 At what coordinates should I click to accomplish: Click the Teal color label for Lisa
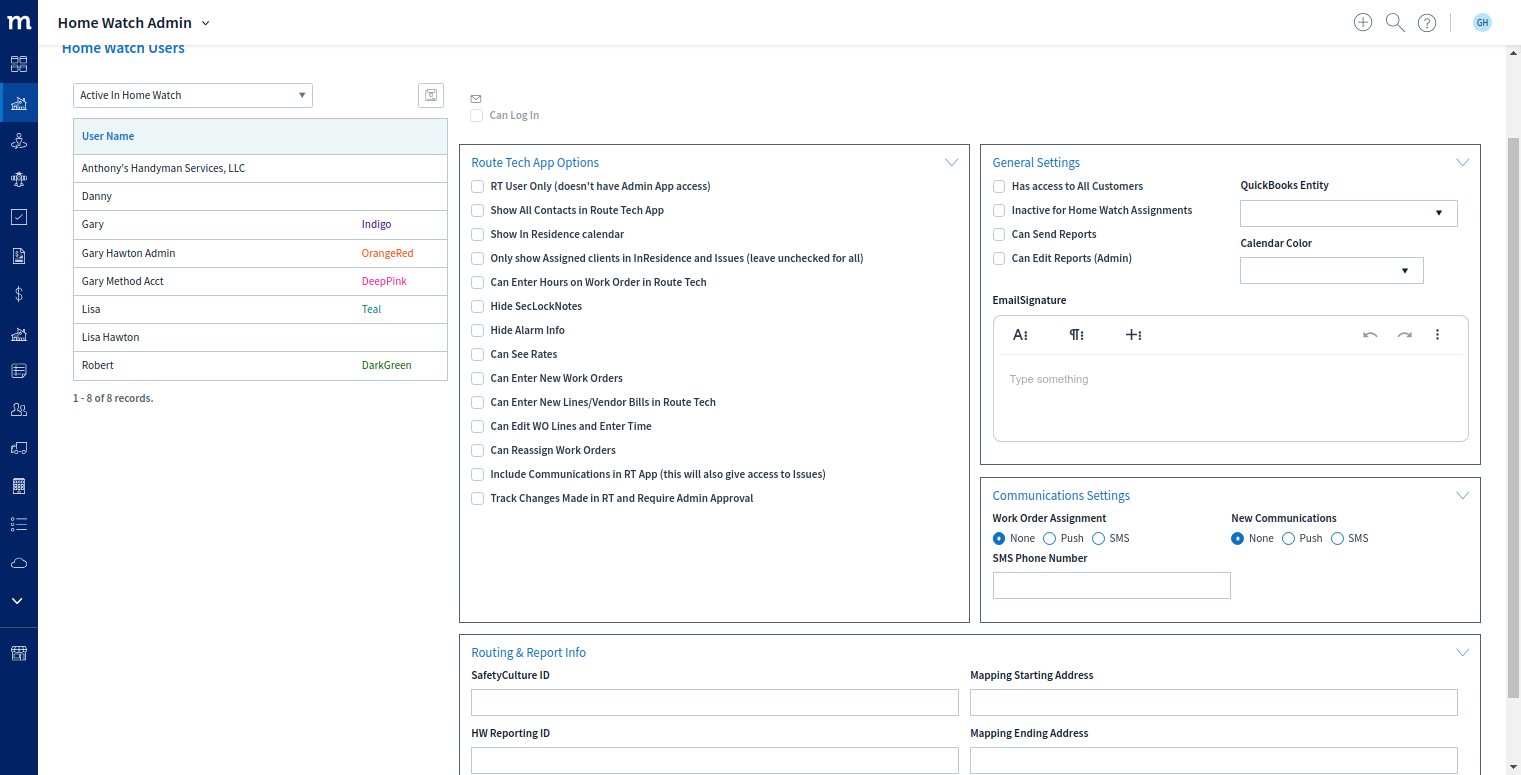click(x=371, y=309)
